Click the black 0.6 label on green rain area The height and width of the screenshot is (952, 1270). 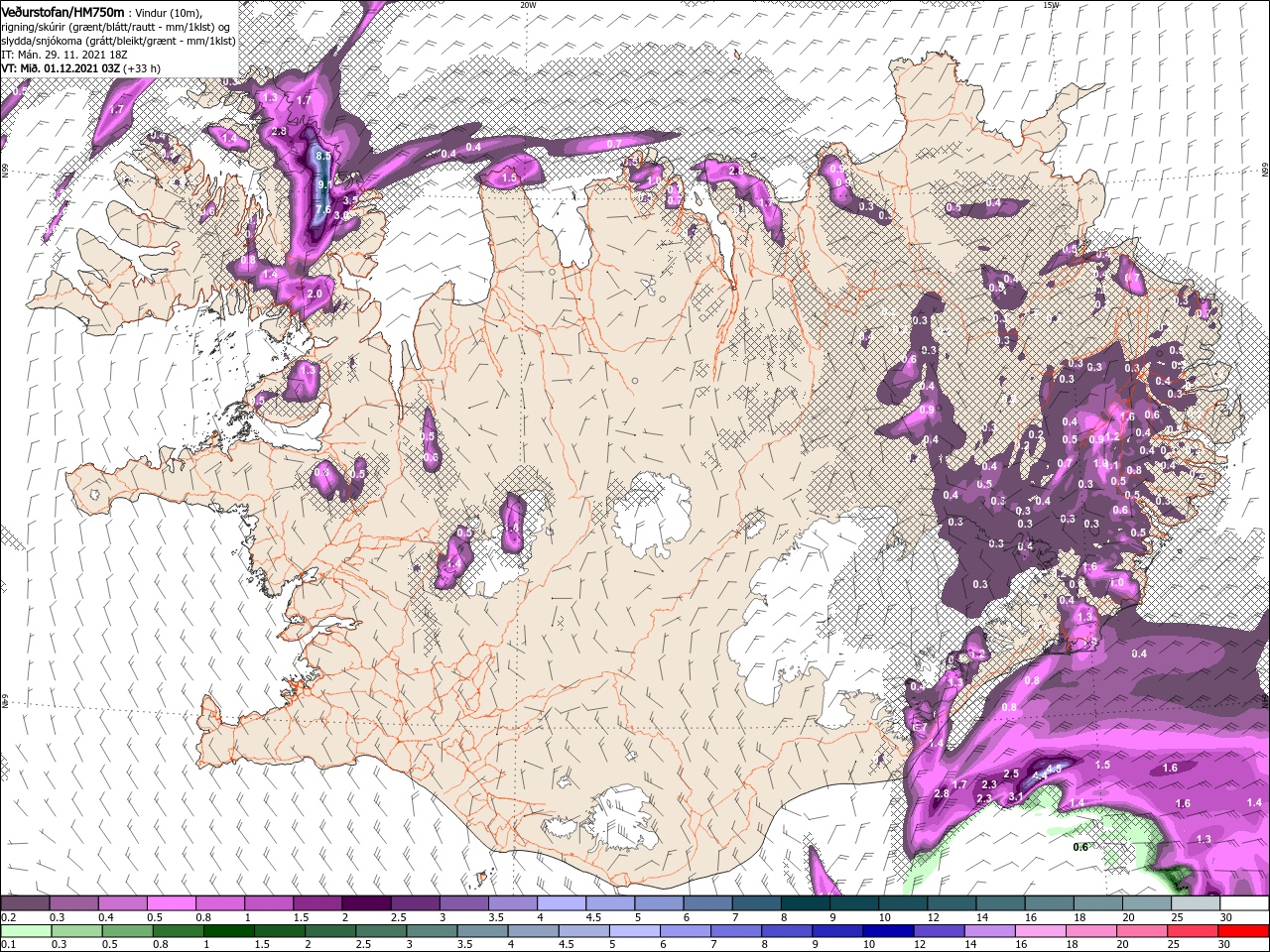tap(1080, 847)
